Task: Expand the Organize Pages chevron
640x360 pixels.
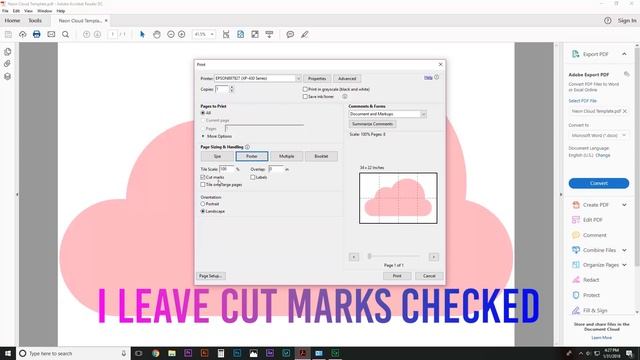Action: pyautogui.click(x=624, y=265)
